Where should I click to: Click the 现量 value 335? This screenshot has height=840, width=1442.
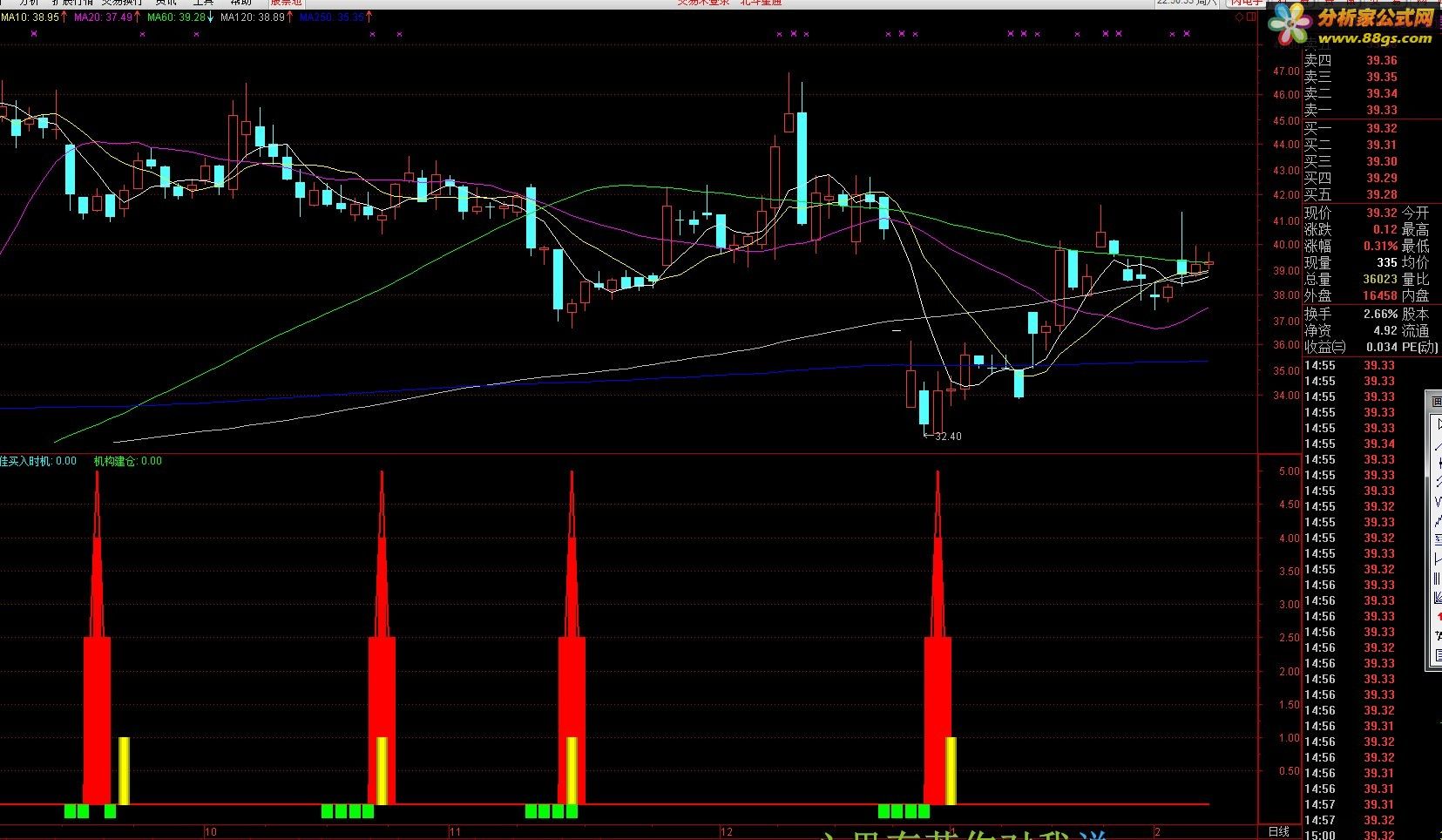[1387, 262]
